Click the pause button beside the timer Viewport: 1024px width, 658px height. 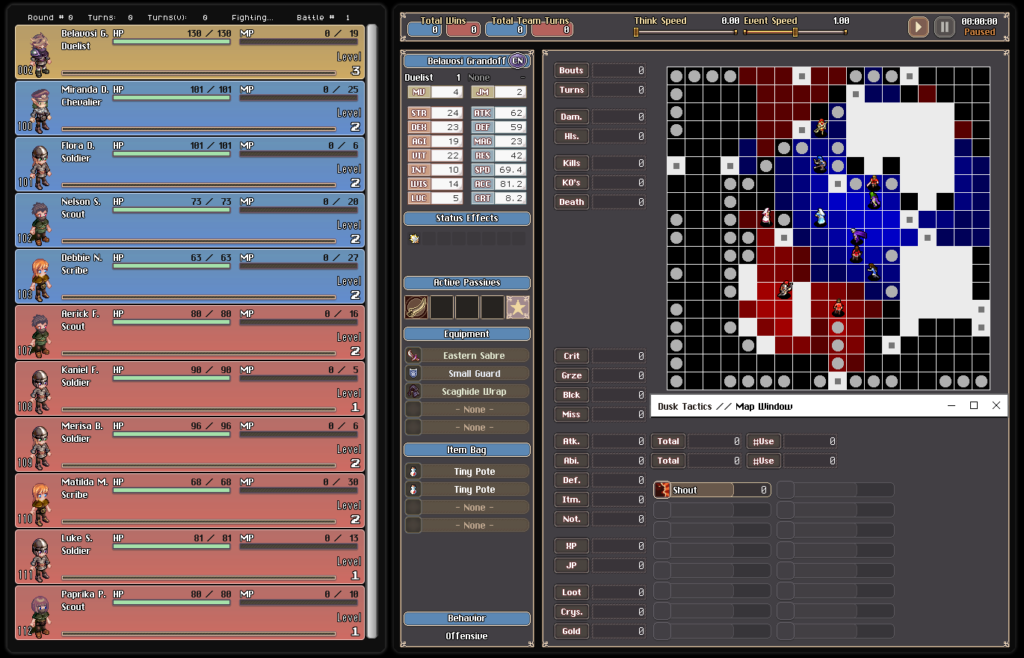[x=944, y=27]
